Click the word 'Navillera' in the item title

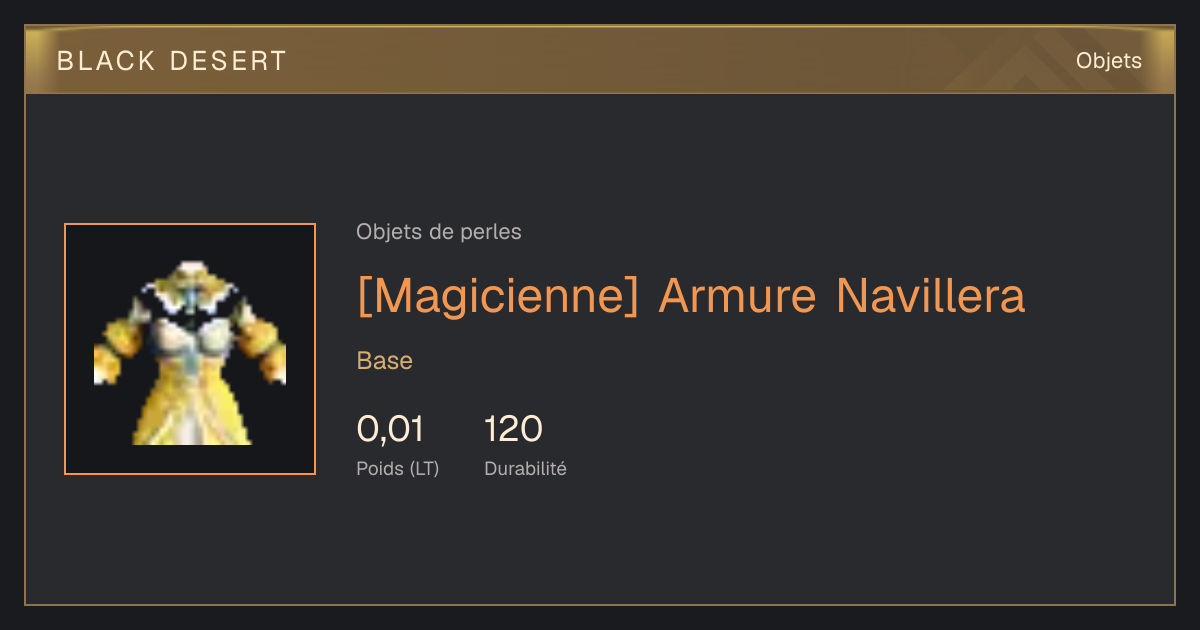[x=930, y=296]
